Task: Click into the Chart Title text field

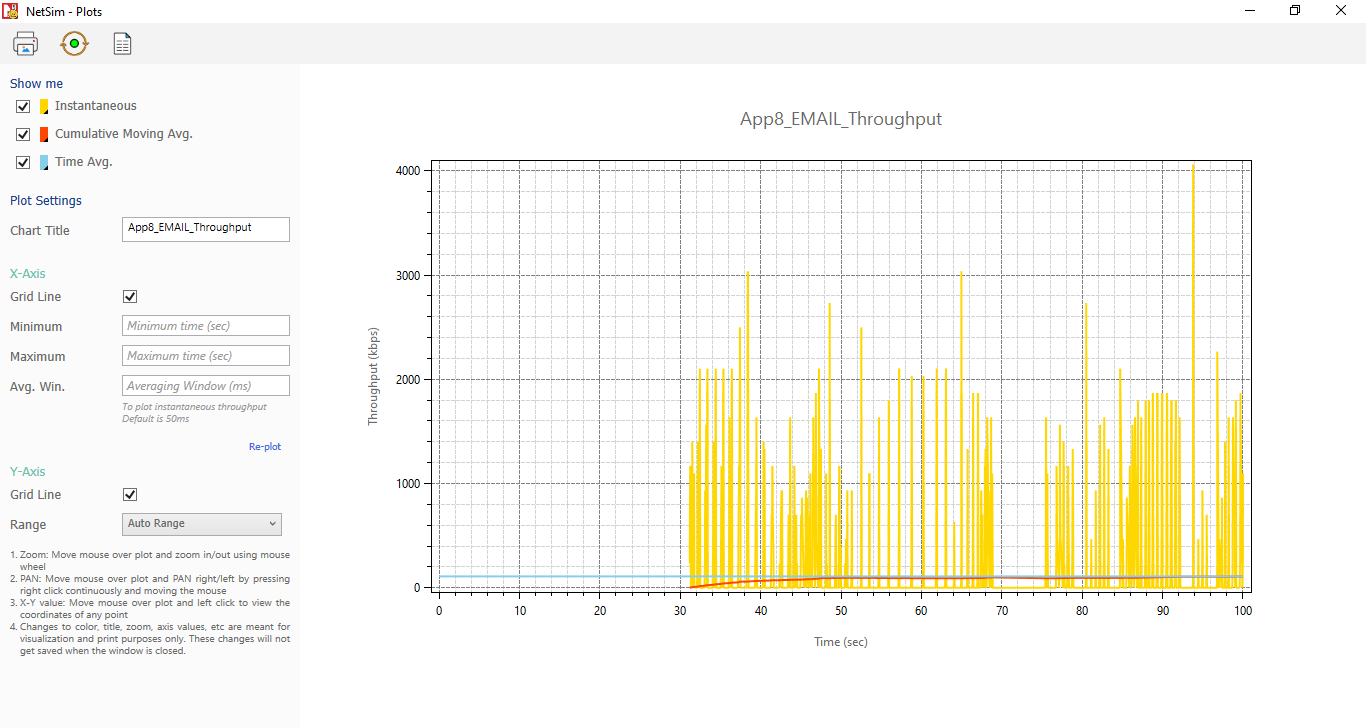Action: pyautogui.click(x=205, y=229)
